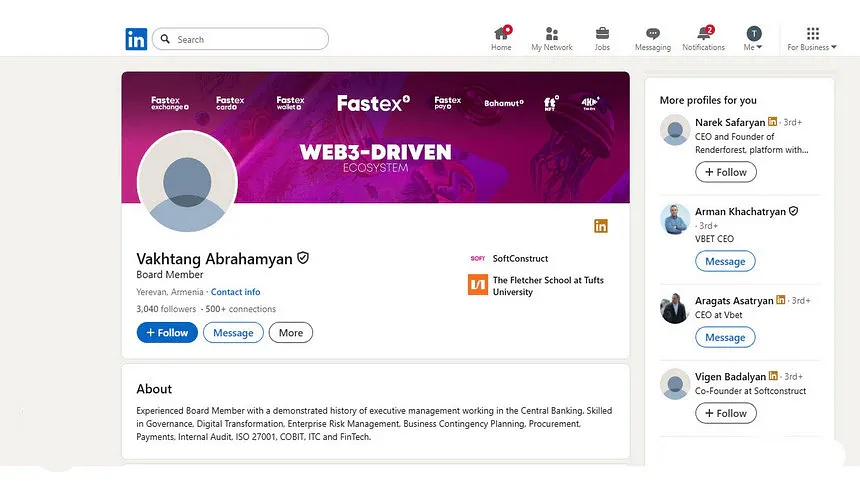Open Contact info link
This screenshot has height=484, width=860.
[235, 292]
